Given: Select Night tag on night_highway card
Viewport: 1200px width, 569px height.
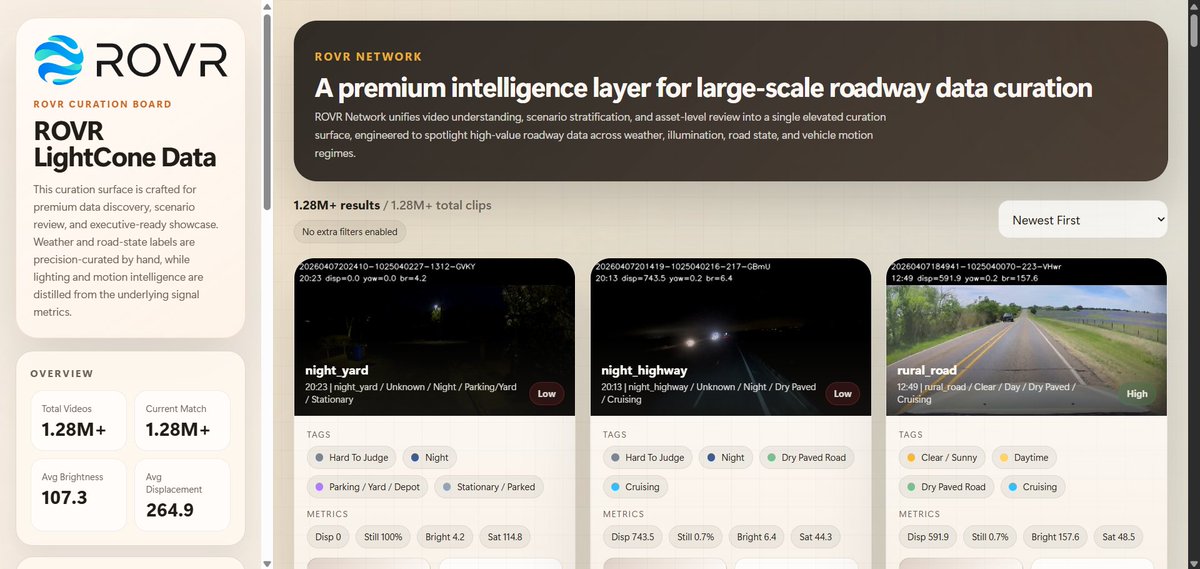Looking at the screenshot, I should click(725, 457).
